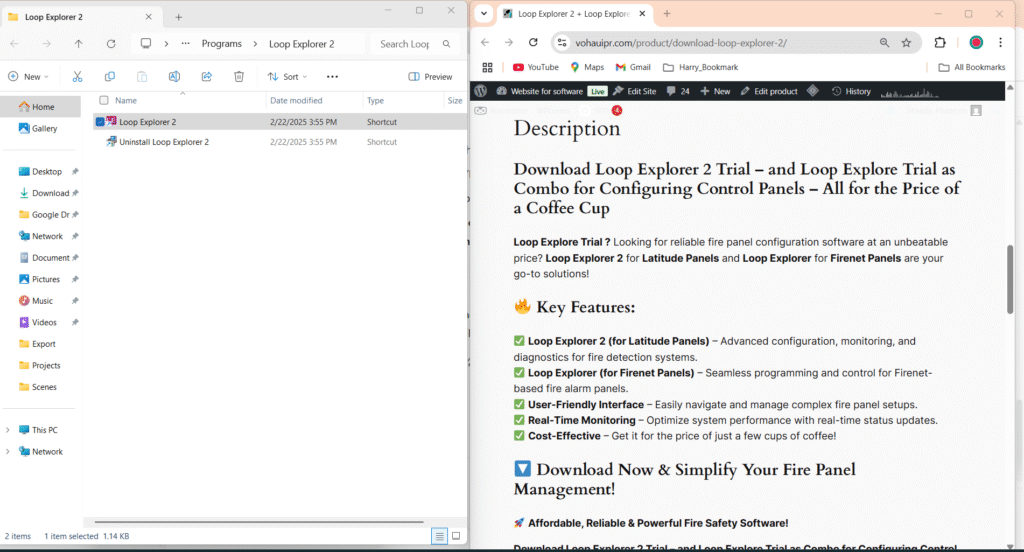
Task: Click the Rename icon in Explorer toolbar
Action: 174,76
